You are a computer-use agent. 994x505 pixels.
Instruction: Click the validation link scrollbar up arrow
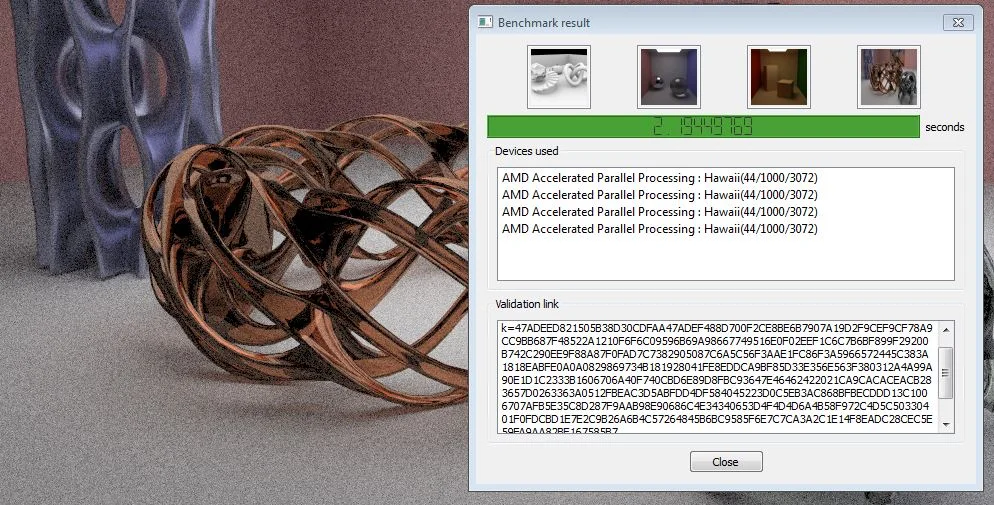click(946, 329)
